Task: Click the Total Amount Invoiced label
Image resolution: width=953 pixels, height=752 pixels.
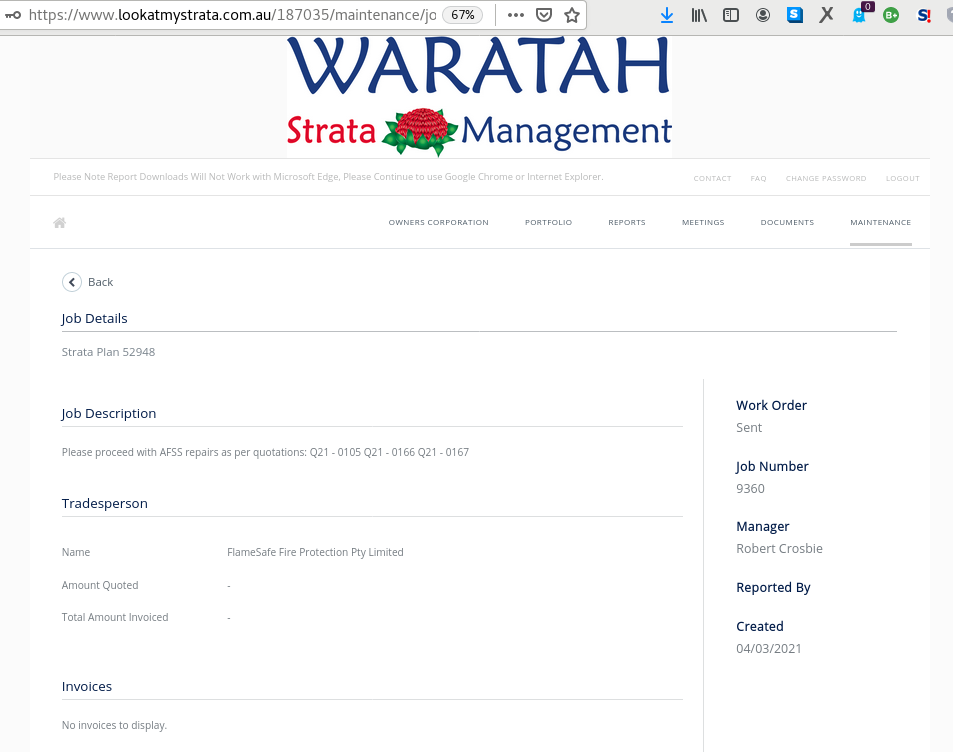Action: tap(115, 617)
